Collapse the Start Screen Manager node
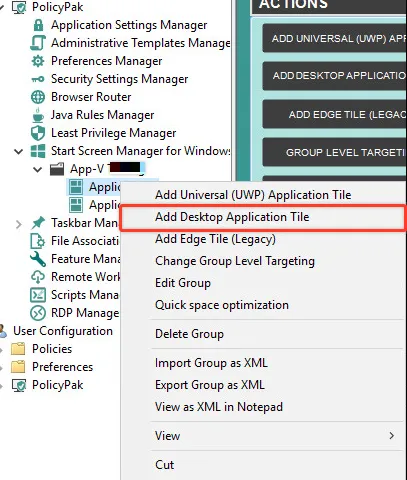The image size is (407, 480). pyautogui.click(x=19, y=152)
